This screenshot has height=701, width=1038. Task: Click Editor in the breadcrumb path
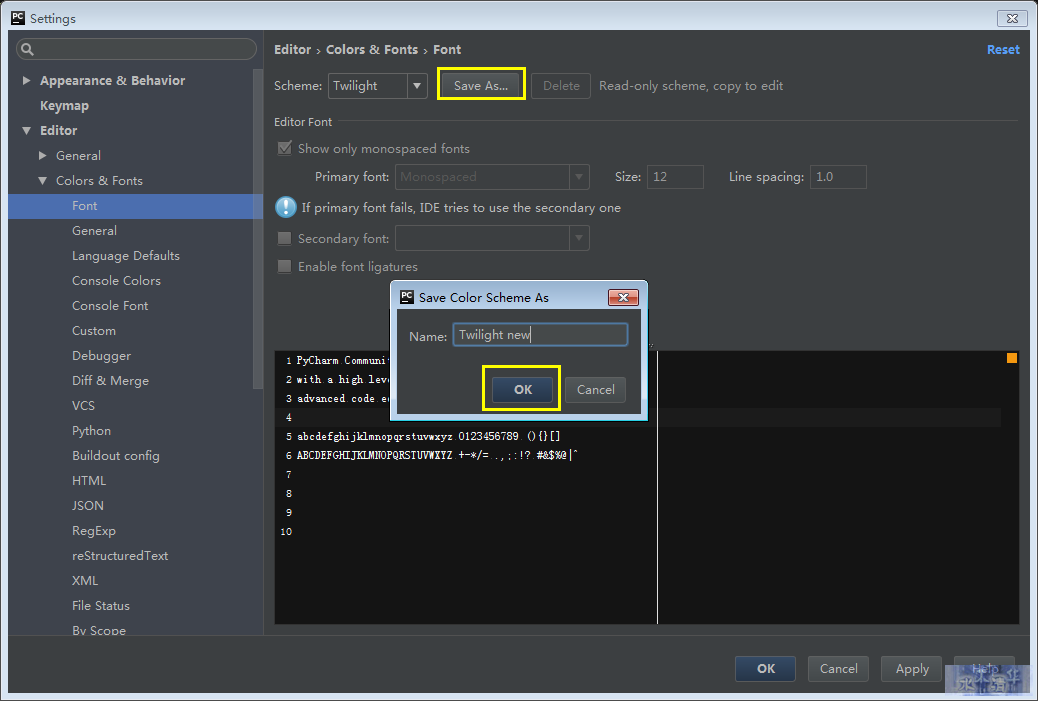[x=293, y=50]
